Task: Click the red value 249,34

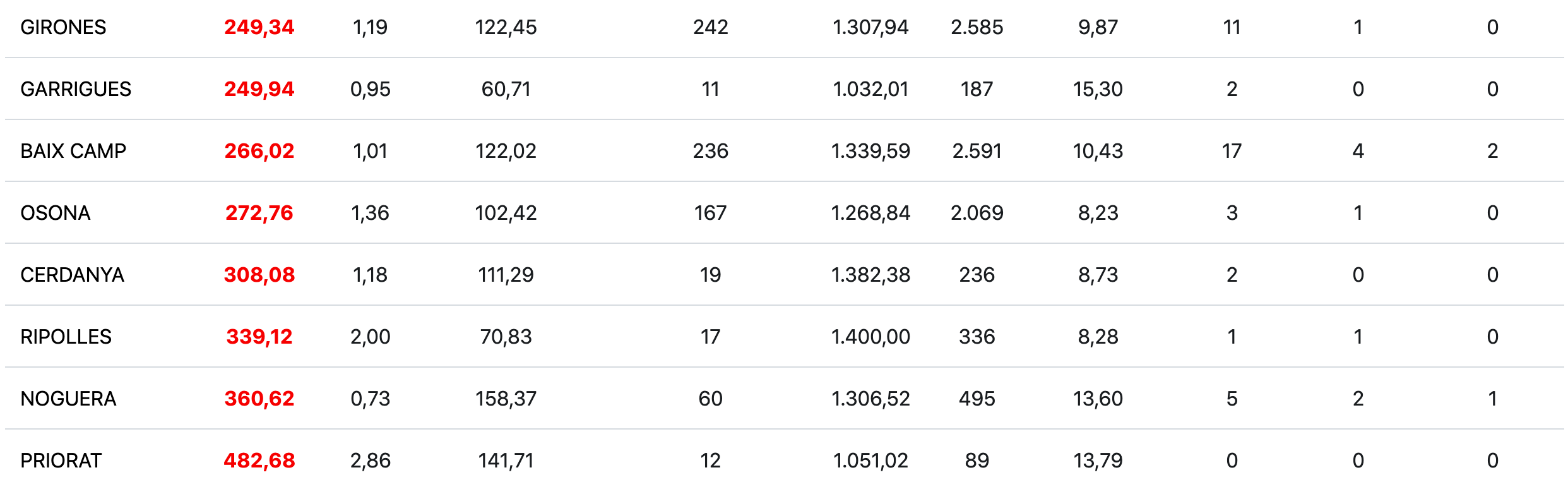Action: (x=259, y=27)
